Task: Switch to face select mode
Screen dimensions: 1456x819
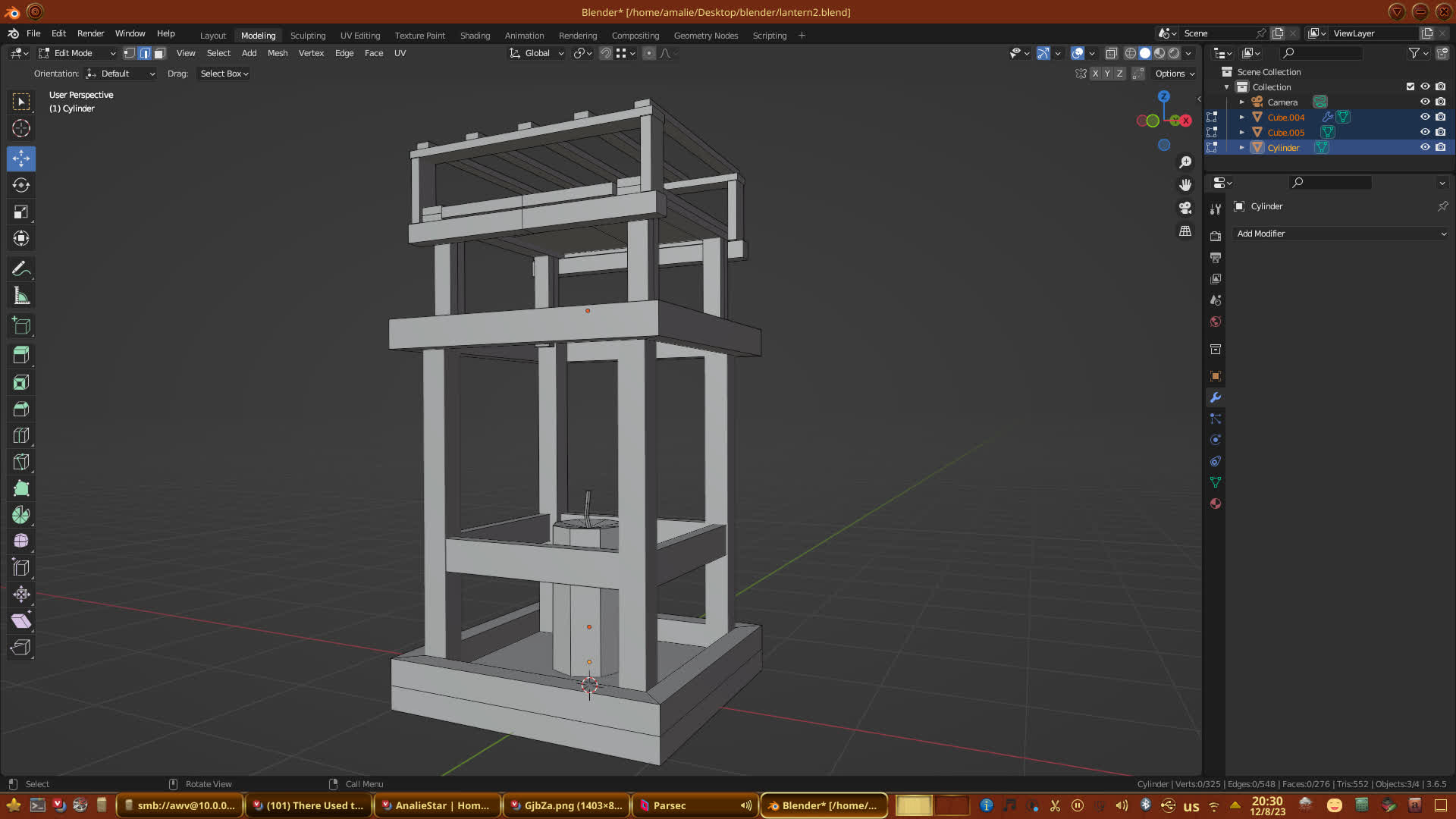Action: coord(159,53)
